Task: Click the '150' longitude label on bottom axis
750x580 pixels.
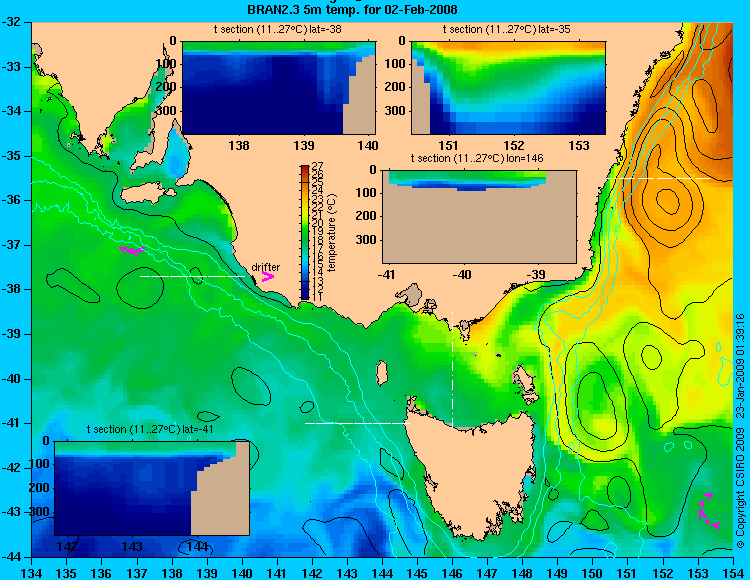Action: 593,573
